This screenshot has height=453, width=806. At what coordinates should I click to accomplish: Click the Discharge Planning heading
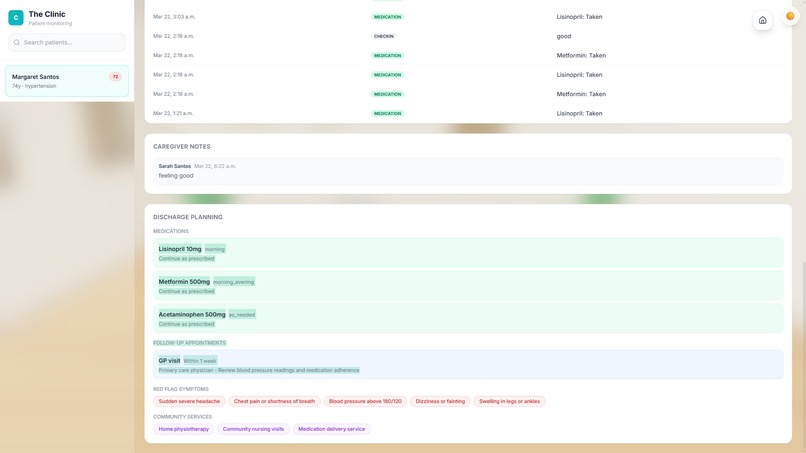point(188,217)
